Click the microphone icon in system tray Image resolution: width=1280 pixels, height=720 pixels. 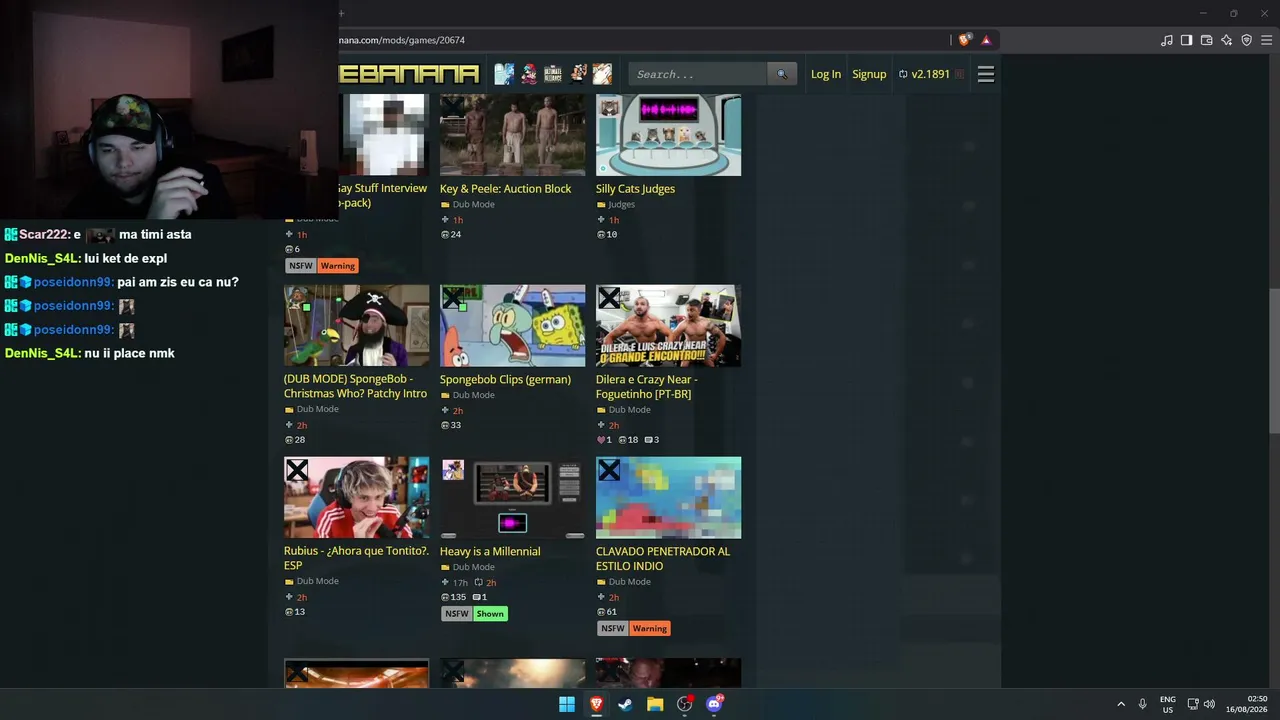tap(1142, 704)
